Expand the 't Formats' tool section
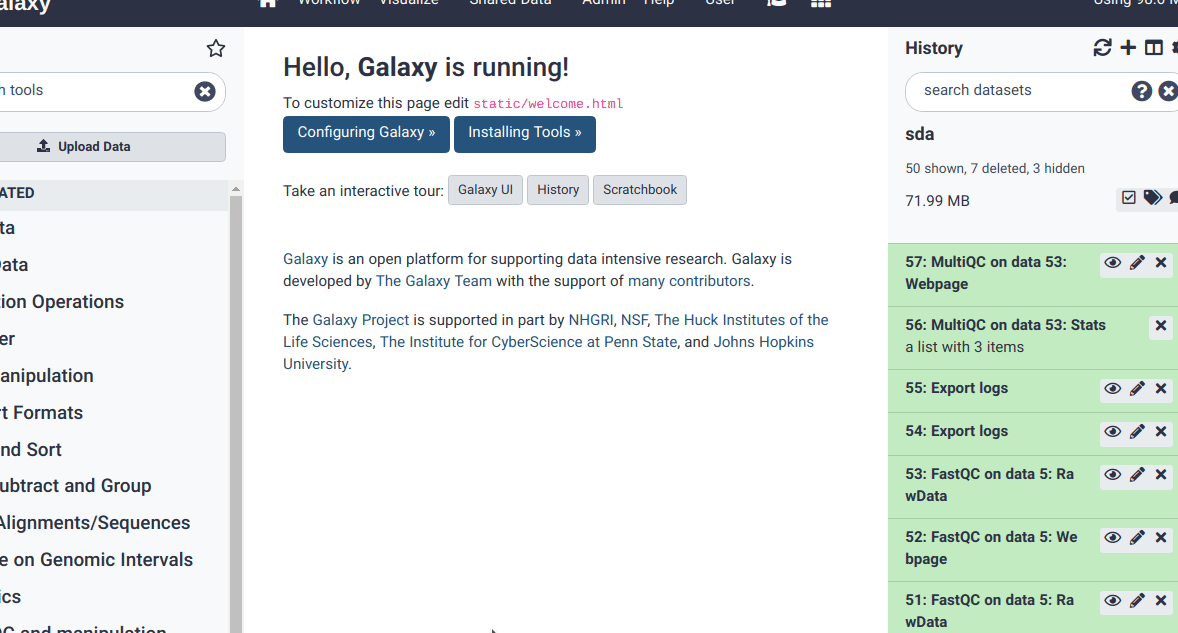The image size is (1178, 633). click(x=41, y=412)
